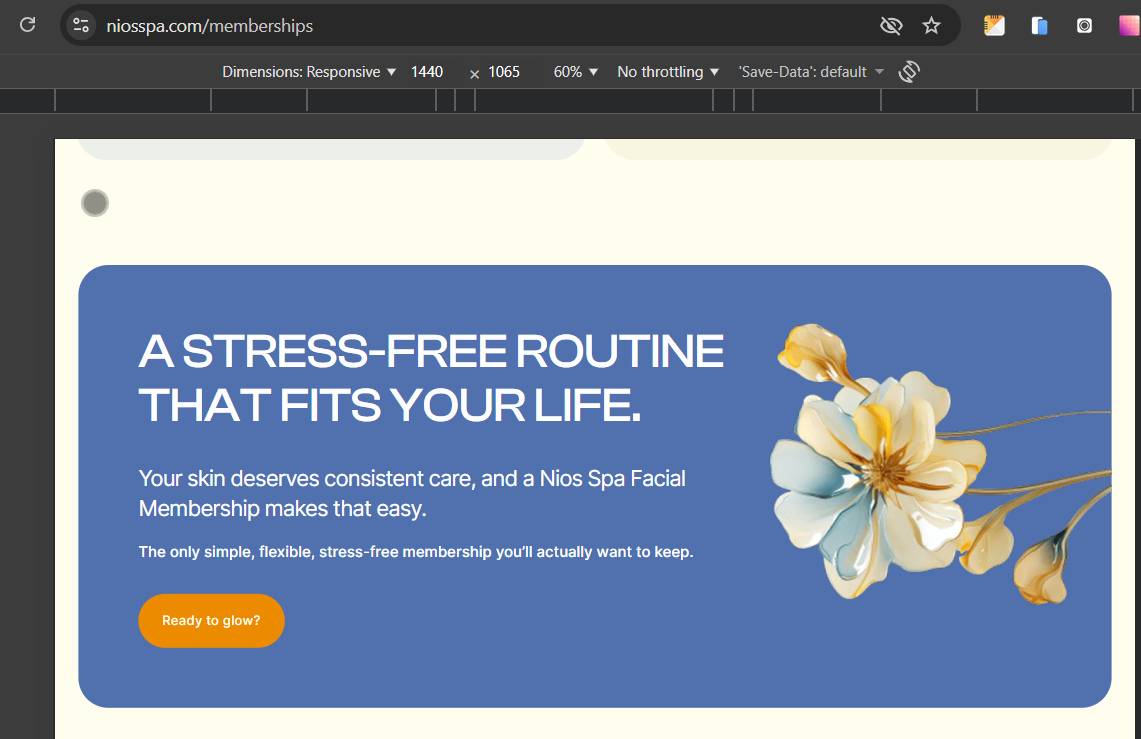Open the Dimensions: Responsive dropdown
Image resolution: width=1141 pixels, height=739 pixels.
(309, 71)
